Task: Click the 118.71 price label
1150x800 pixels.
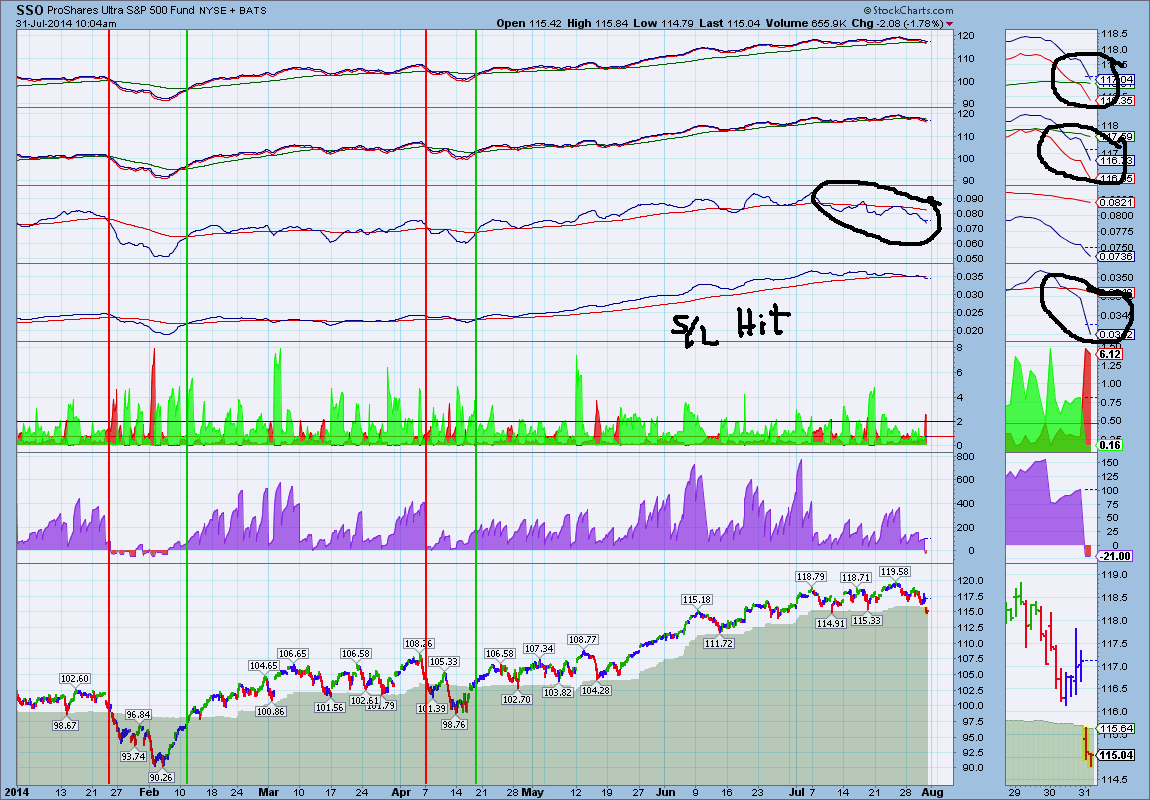Action: pos(856,578)
